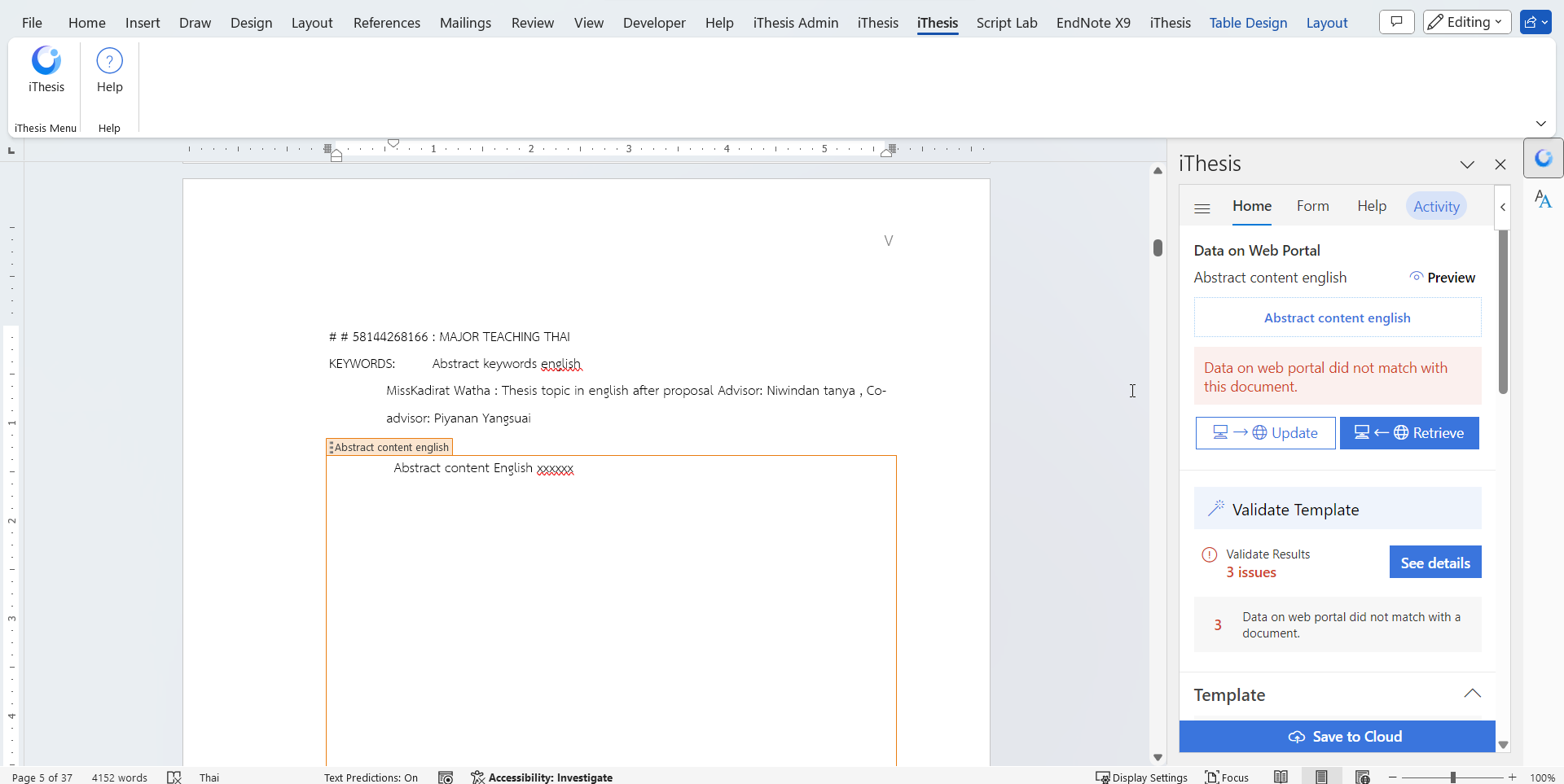Toggle Preview eye for abstract content

point(1442,278)
